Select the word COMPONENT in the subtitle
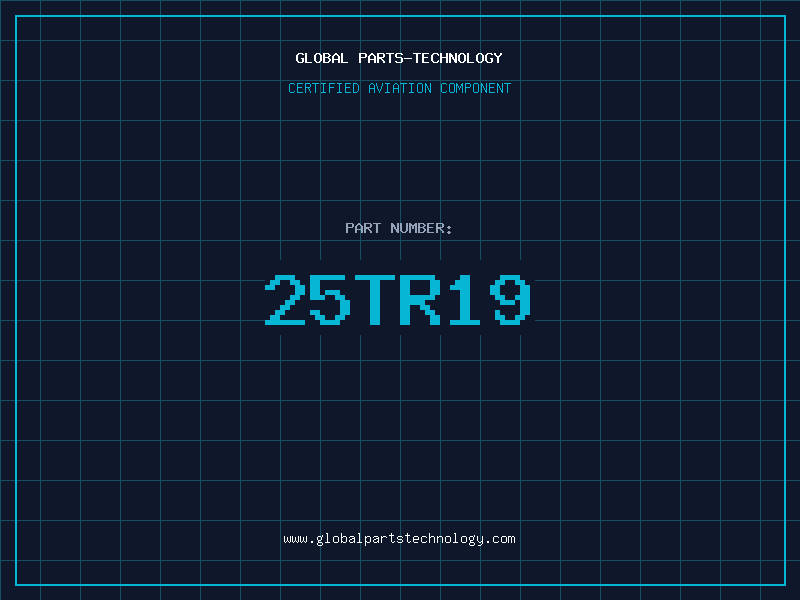Screen dimensions: 800x600 point(476,88)
